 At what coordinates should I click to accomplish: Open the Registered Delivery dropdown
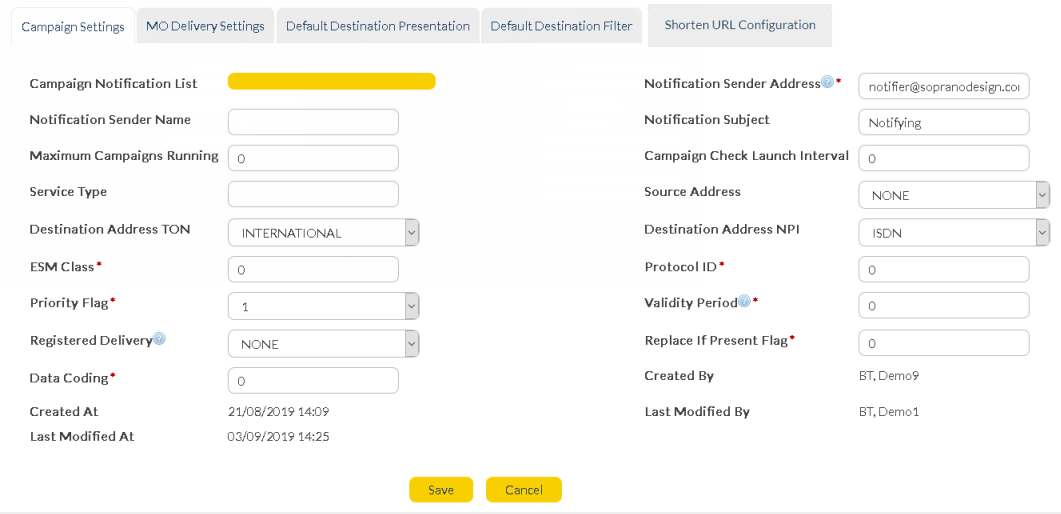[323, 343]
